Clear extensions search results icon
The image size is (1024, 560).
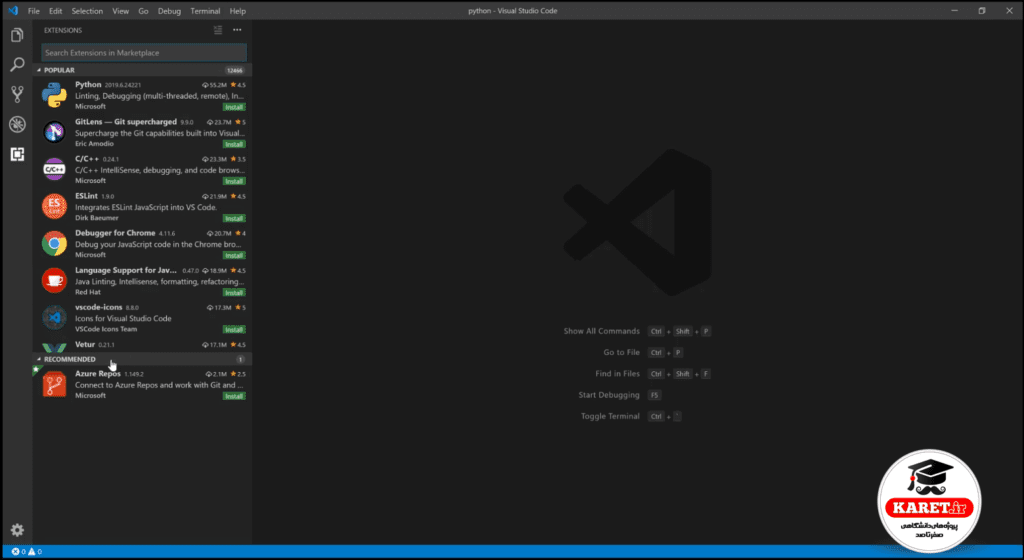pyautogui.click(x=218, y=30)
